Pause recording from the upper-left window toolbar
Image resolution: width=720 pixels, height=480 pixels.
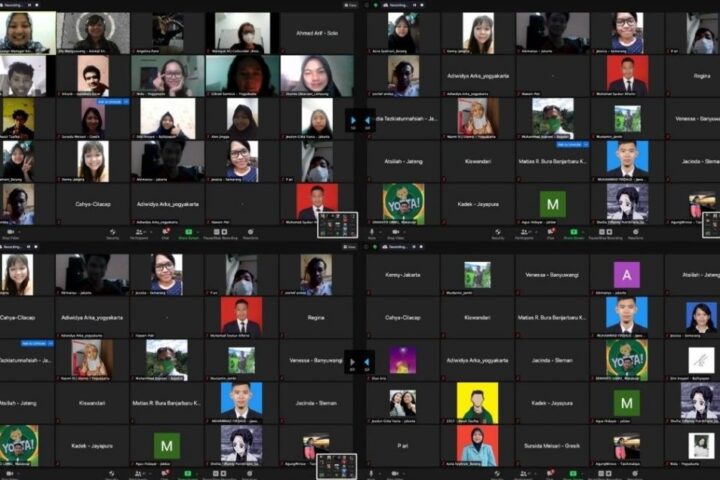216,232
